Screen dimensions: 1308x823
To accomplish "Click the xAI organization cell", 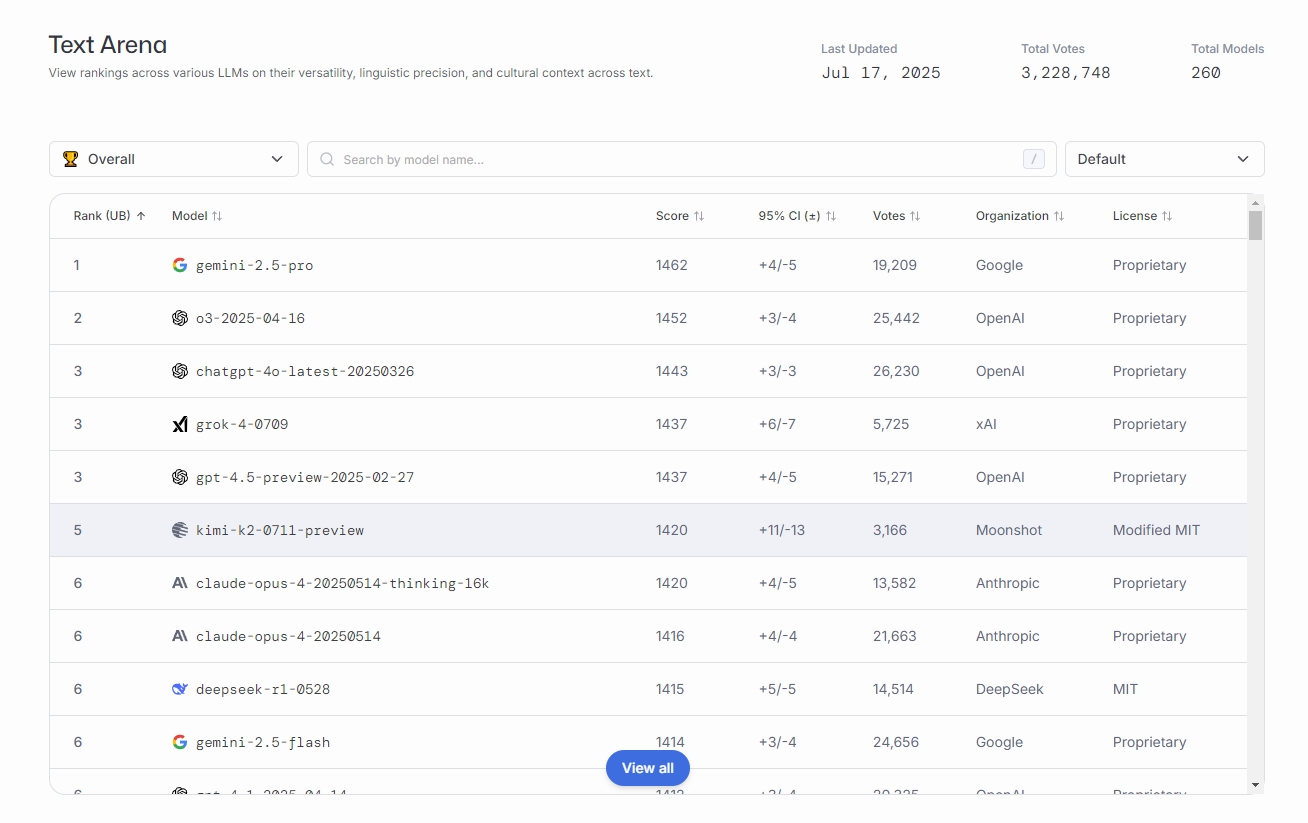I will (986, 424).
